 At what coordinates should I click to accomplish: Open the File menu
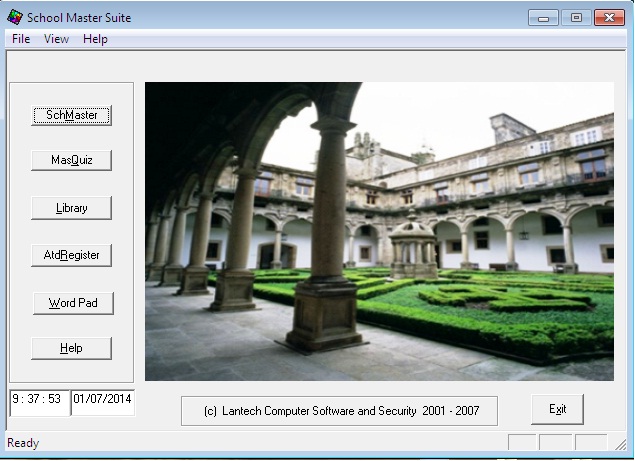[21, 39]
